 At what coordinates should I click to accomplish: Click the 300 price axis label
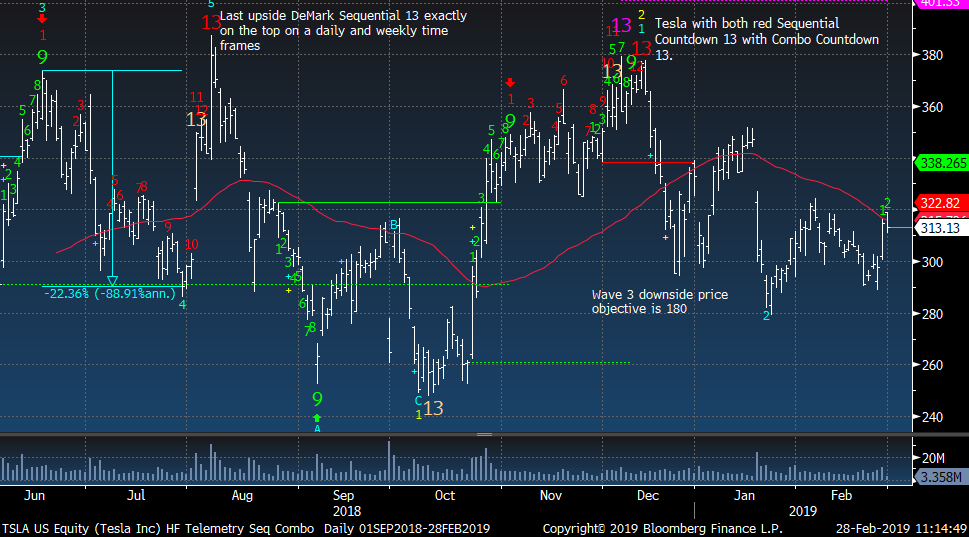coord(932,262)
